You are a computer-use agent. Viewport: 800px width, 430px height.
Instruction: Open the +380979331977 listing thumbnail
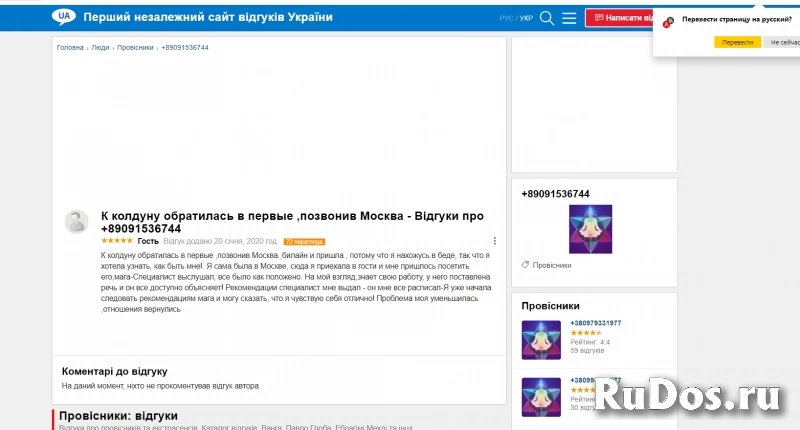pos(541,340)
